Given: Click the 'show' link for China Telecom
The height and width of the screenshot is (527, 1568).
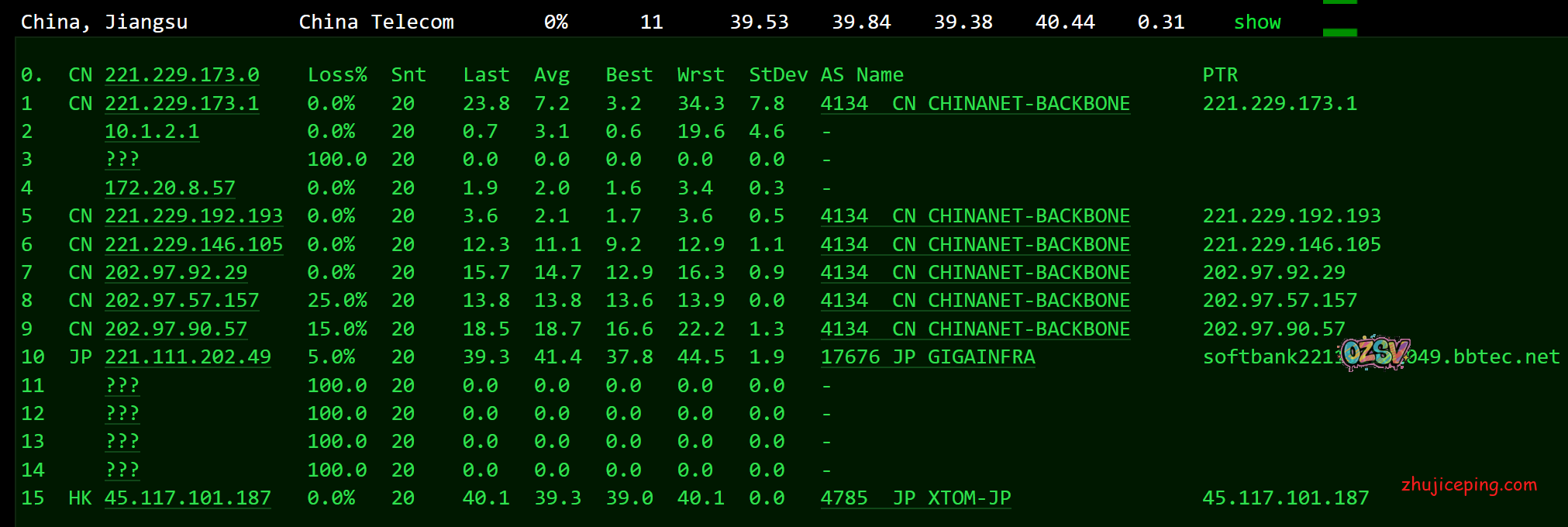Looking at the screenshot, I should pyautogui.click(x=1256, y=22).
